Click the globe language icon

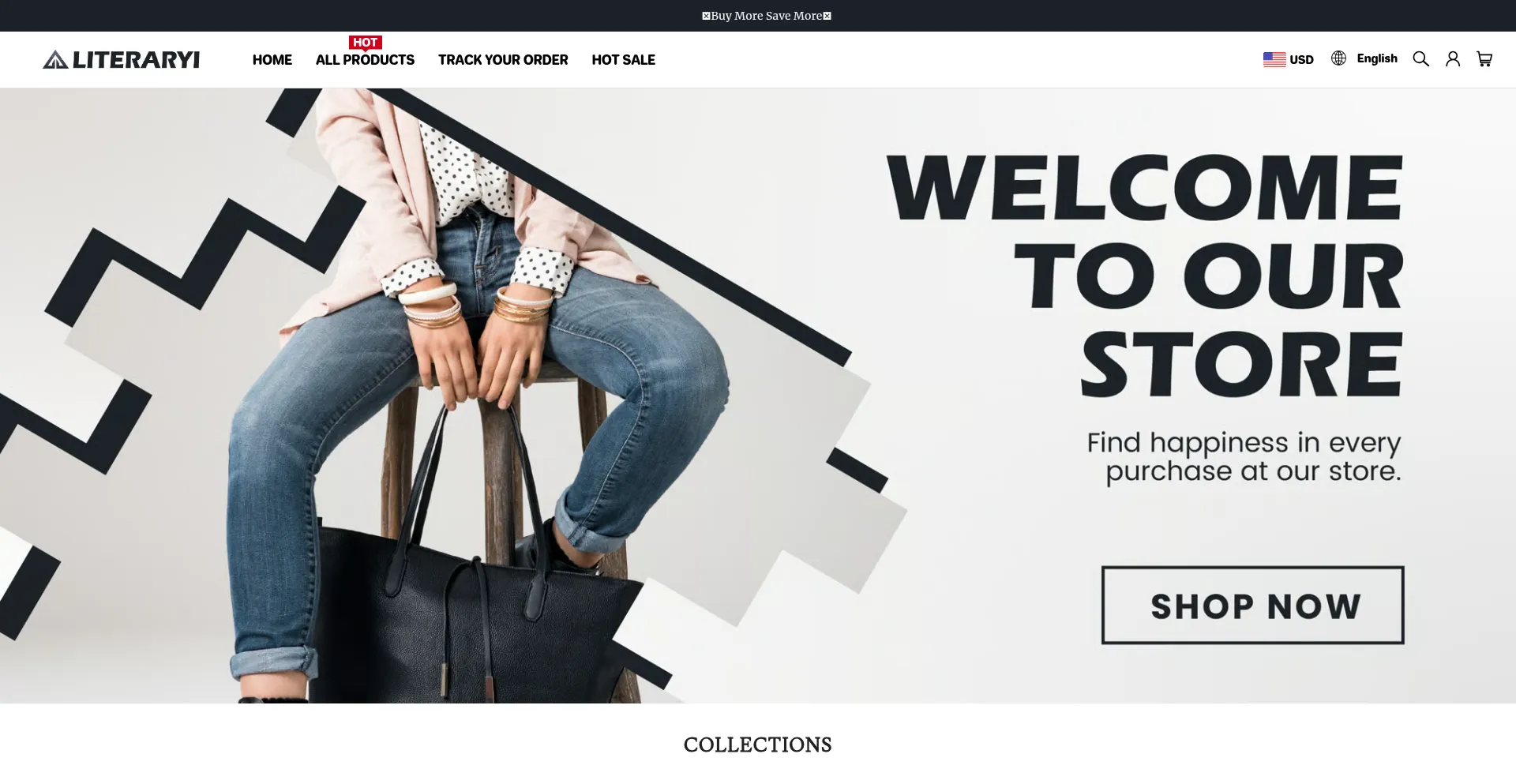[x=1338, y=58]
